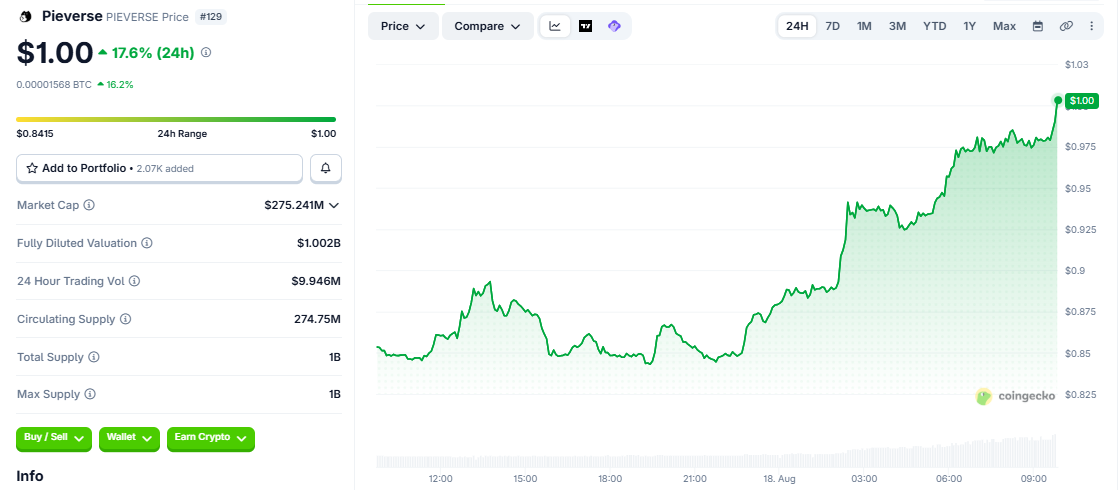Click the 17.6% (24h) change text
1118x490 pixels.
coord(153,53)
